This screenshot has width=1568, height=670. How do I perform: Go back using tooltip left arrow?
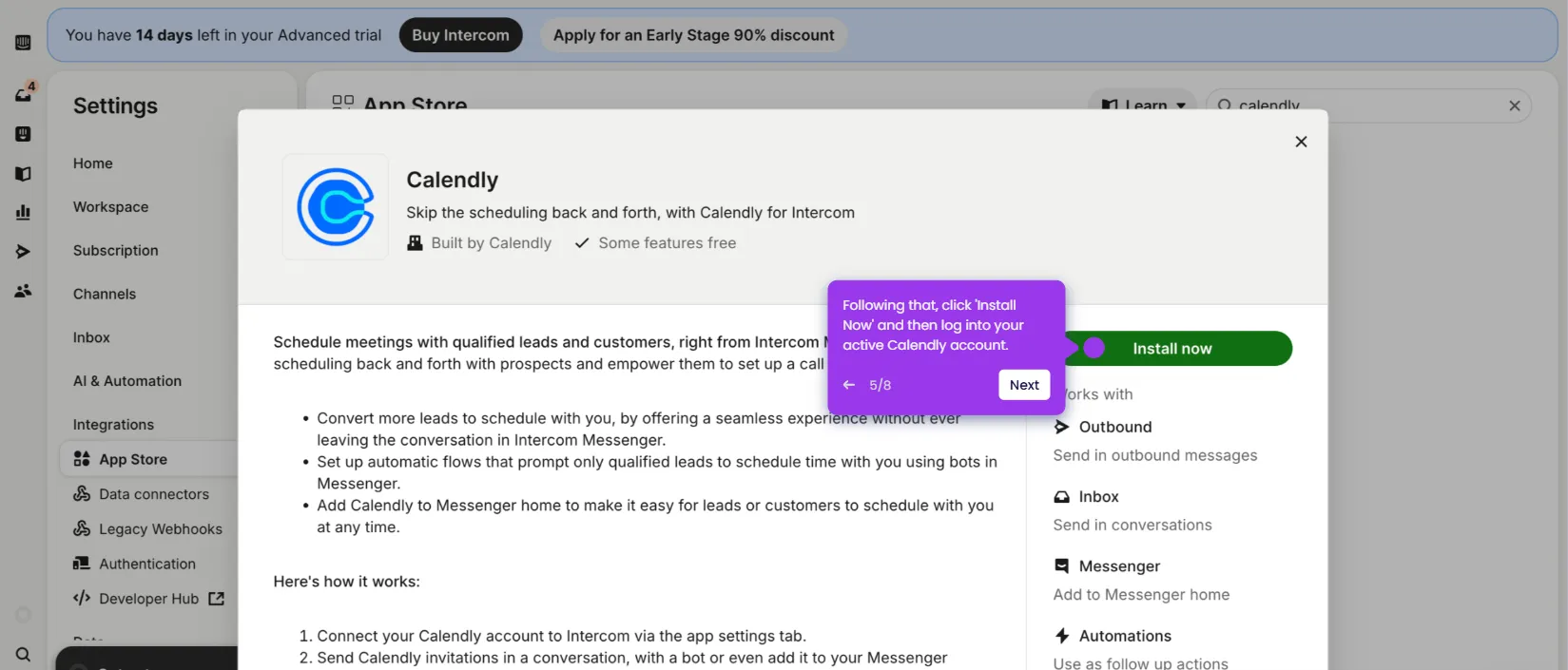(x=849, y=385)
